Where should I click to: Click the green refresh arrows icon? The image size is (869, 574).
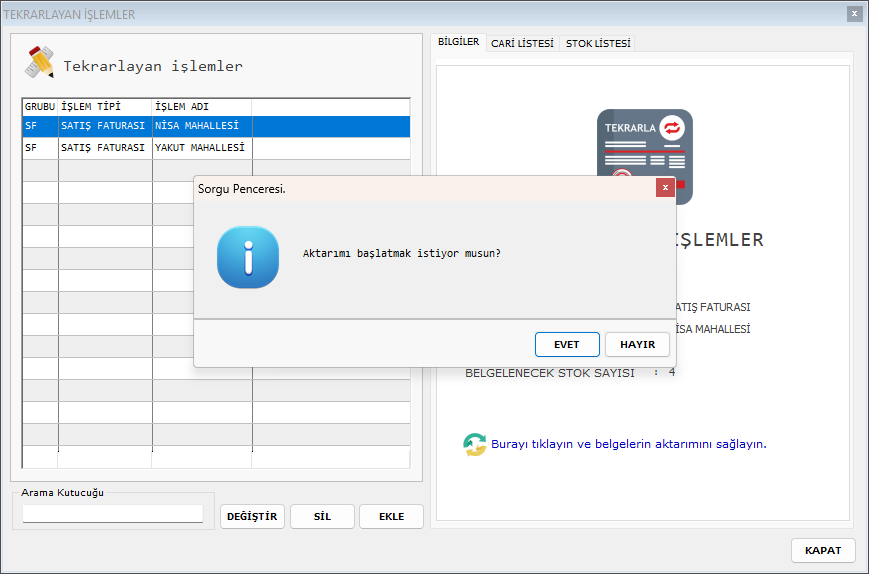tap(474, 444)
